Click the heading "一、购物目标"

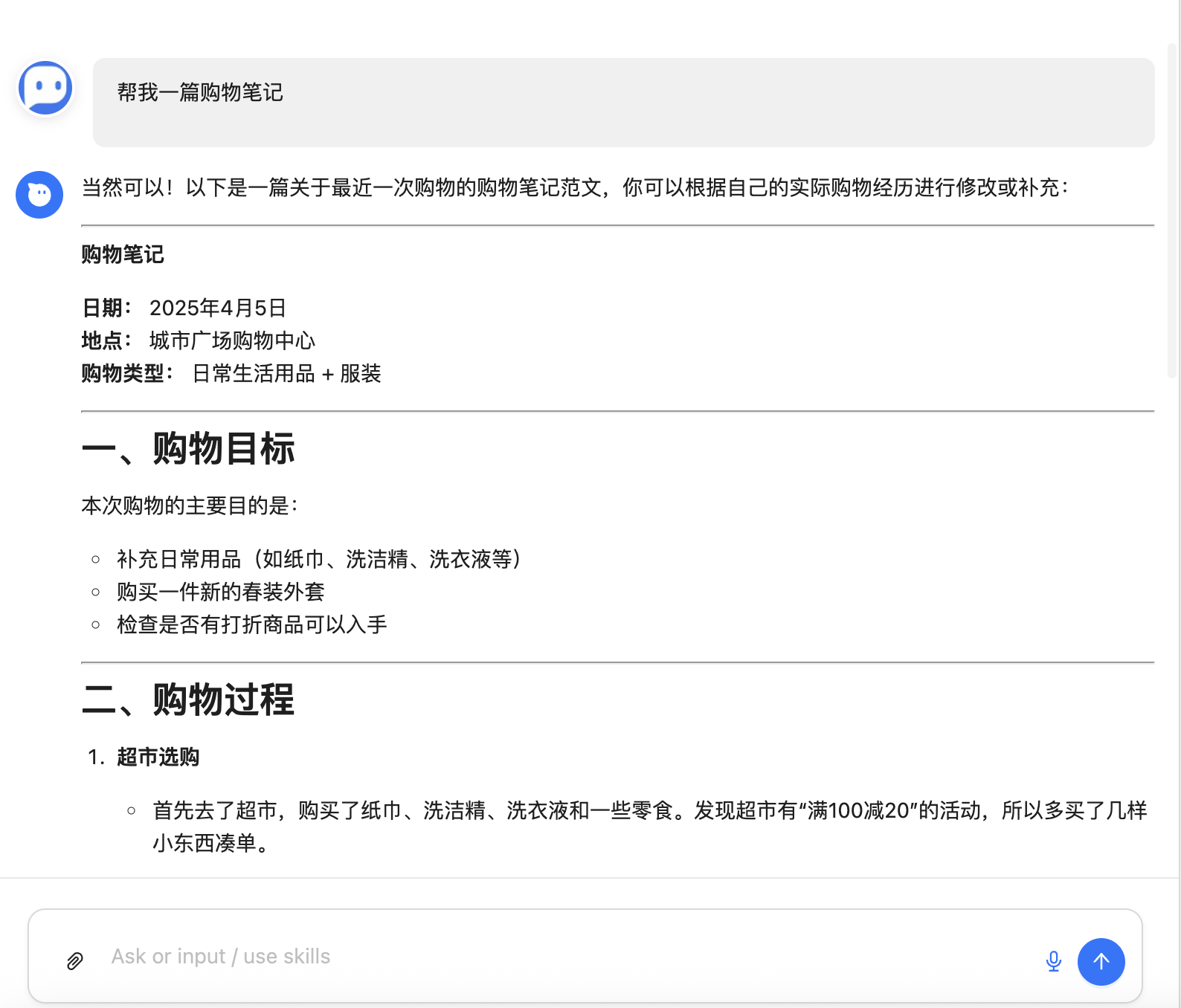tap(188, 449)
